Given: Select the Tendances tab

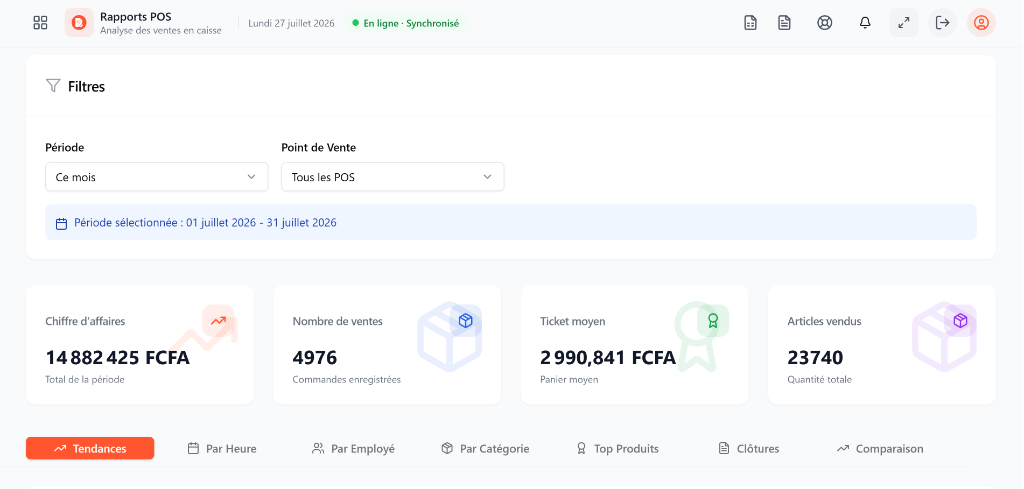Looking at the screenshot, I should [90, 449].
